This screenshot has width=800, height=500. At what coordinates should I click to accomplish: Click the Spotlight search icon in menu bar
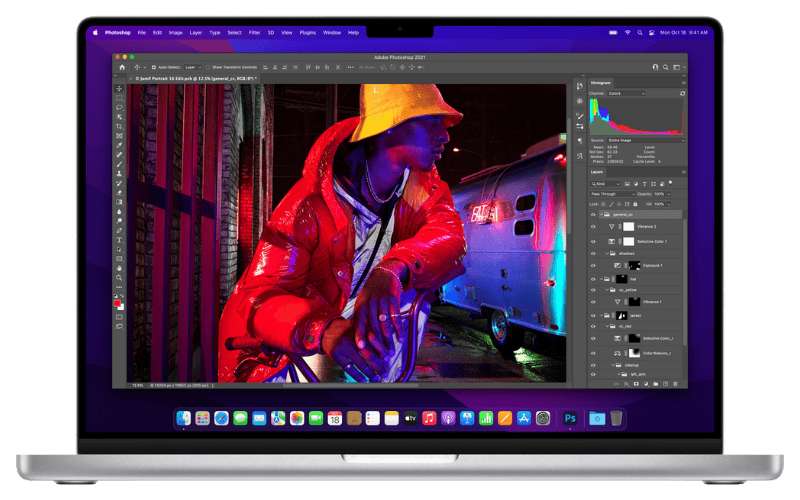click(640, 33)
